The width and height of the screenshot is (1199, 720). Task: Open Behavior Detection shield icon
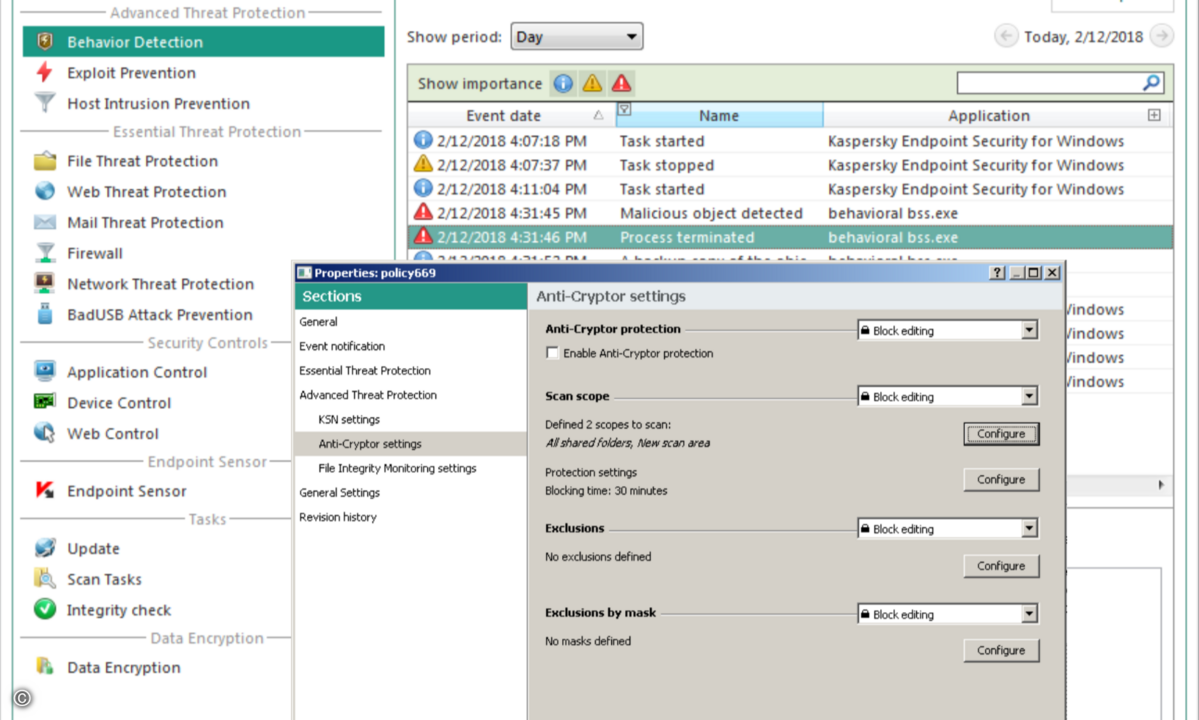(44, 41)
